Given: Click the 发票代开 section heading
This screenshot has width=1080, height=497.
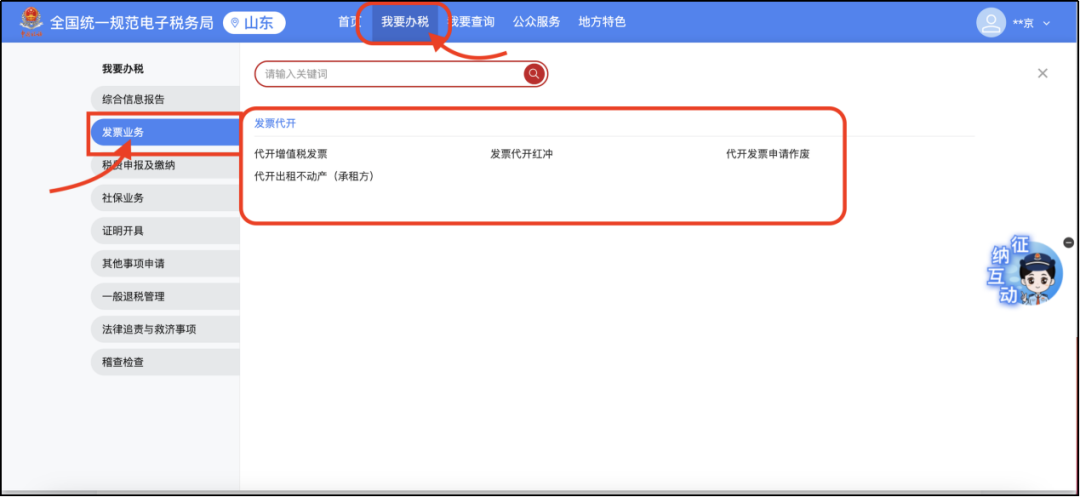Looking at the screenshot, I should click(275, 123).
